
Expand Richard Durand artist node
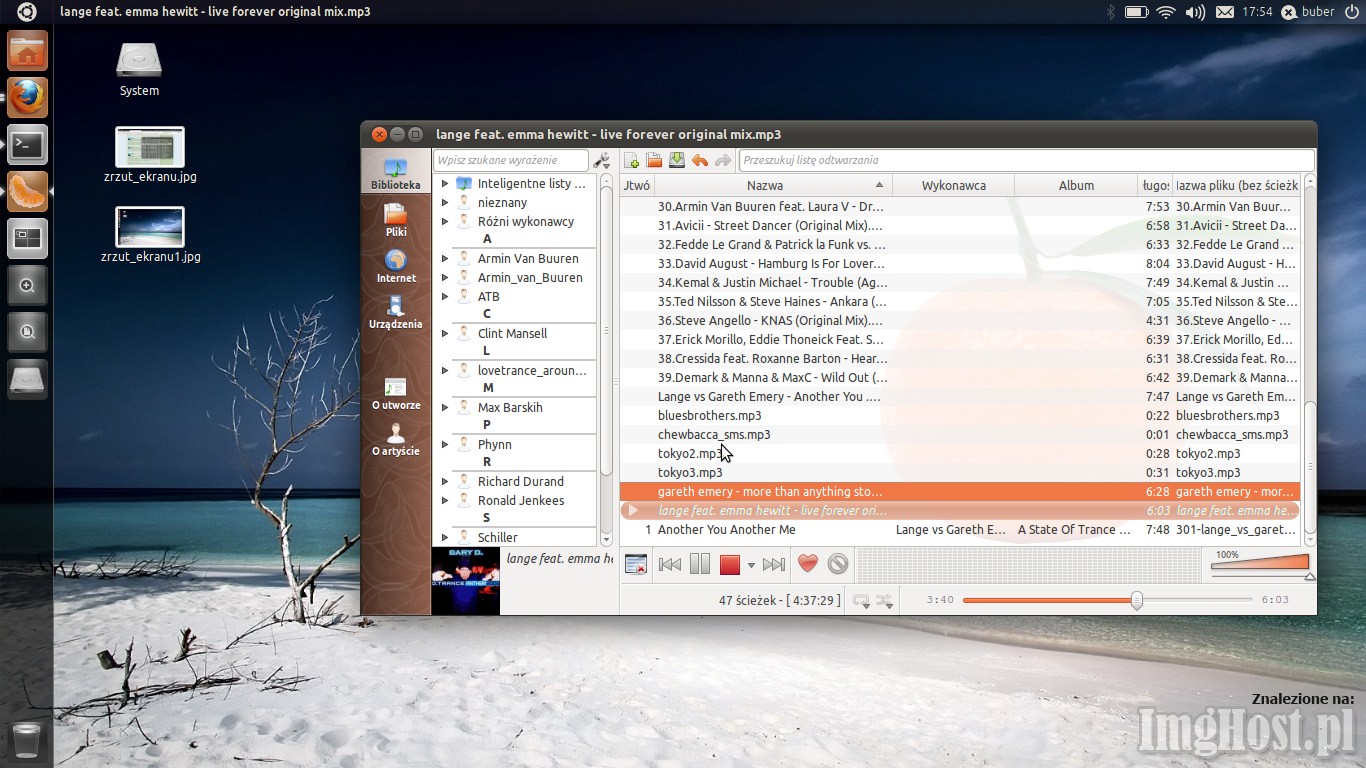point(445,482)
